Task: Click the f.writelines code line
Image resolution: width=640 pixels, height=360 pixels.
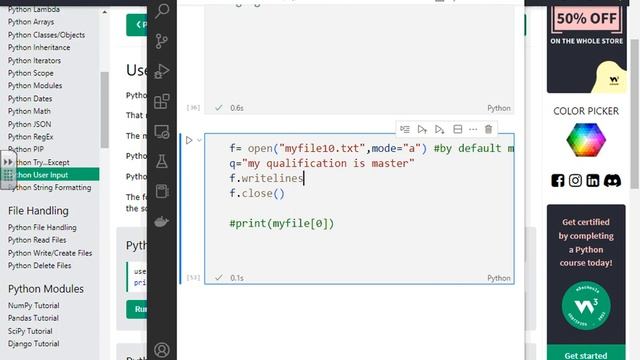Action: point(267,178)
